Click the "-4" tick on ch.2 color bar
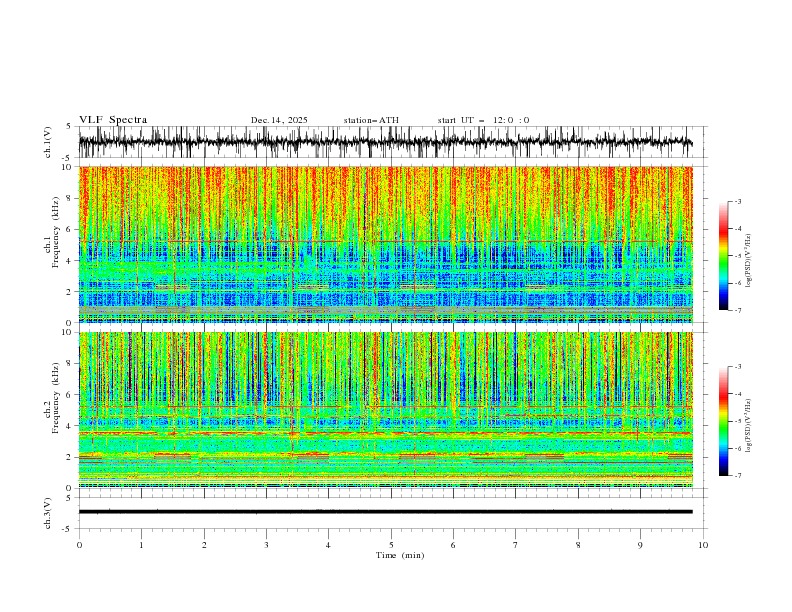This screenshot has width=792, height=612. [738, 394]
